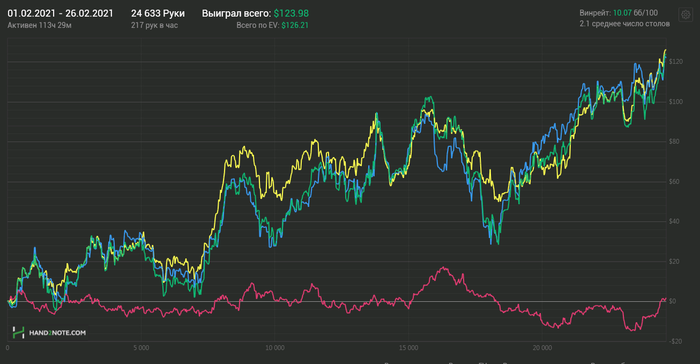Click the $60 y-axis label
The image size is (700, 364).
[x=674, y=181]
